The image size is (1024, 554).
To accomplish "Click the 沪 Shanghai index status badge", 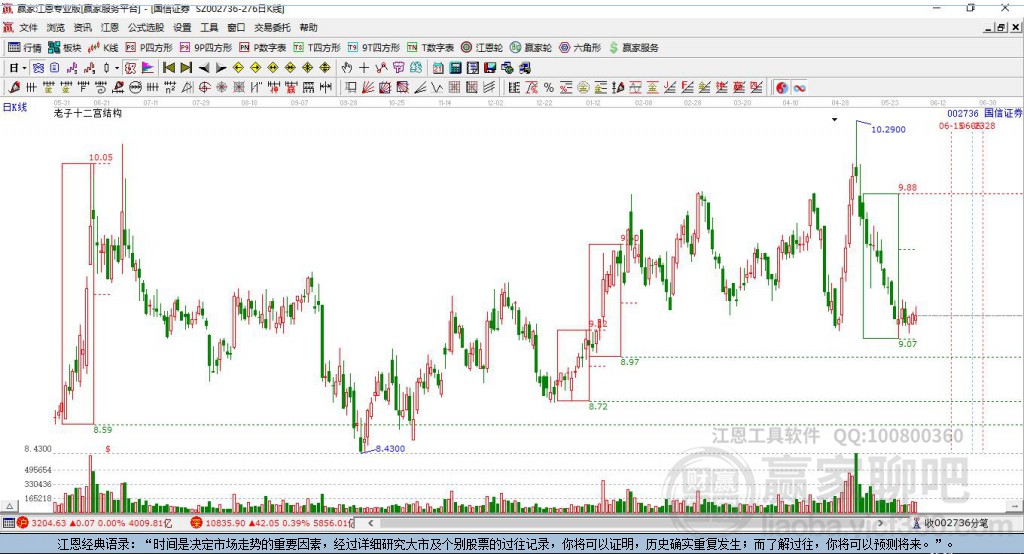I will coord(23,523).
